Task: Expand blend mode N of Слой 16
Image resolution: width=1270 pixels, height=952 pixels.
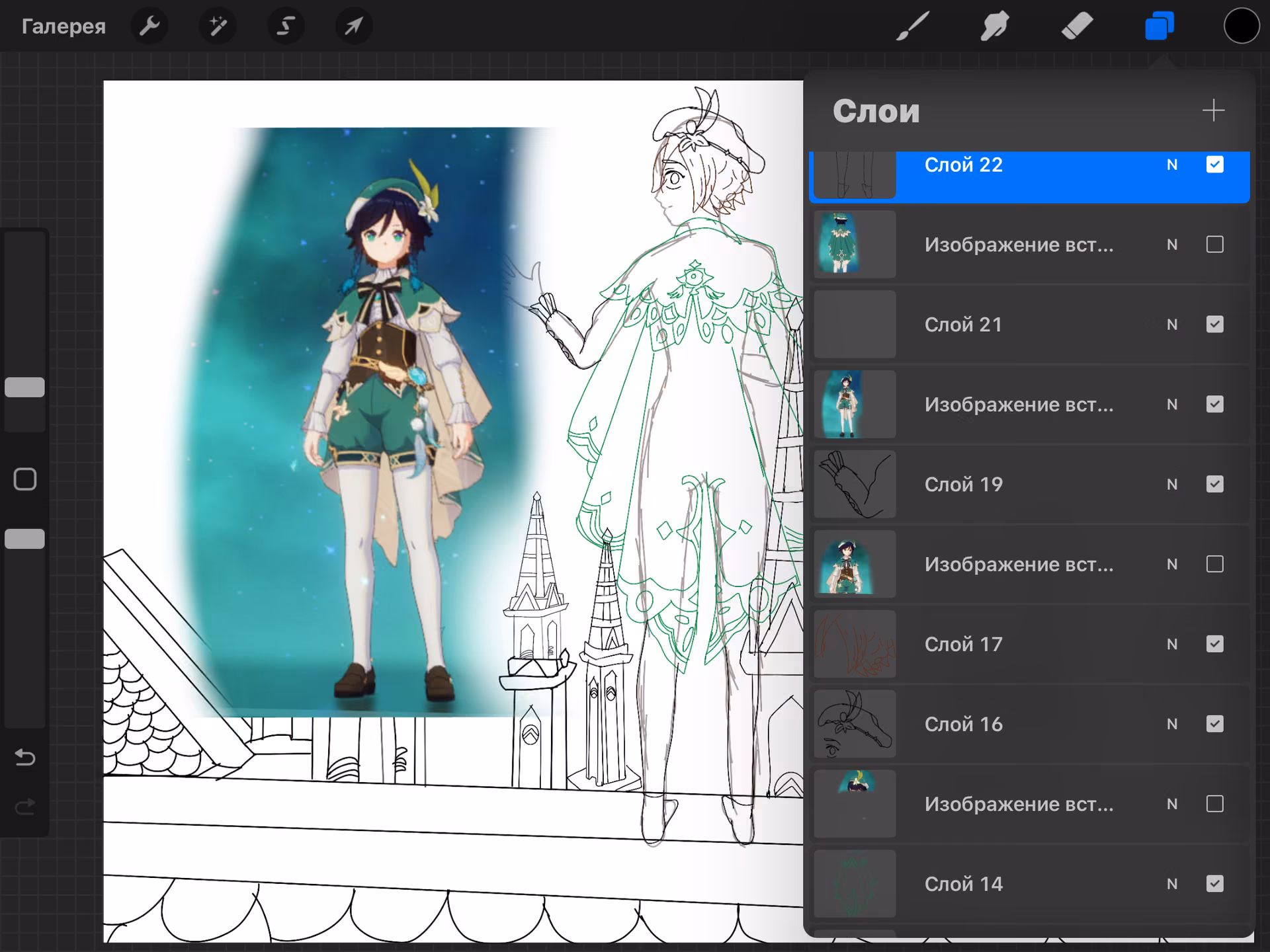Action: [1172, 725]
